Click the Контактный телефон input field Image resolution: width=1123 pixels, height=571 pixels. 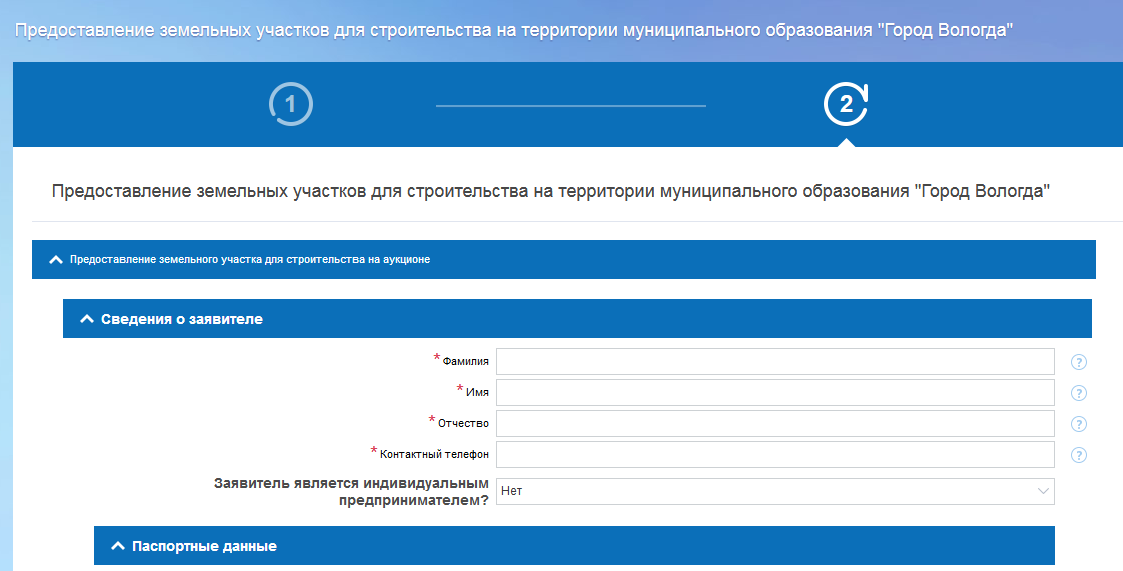click(775, 454)
